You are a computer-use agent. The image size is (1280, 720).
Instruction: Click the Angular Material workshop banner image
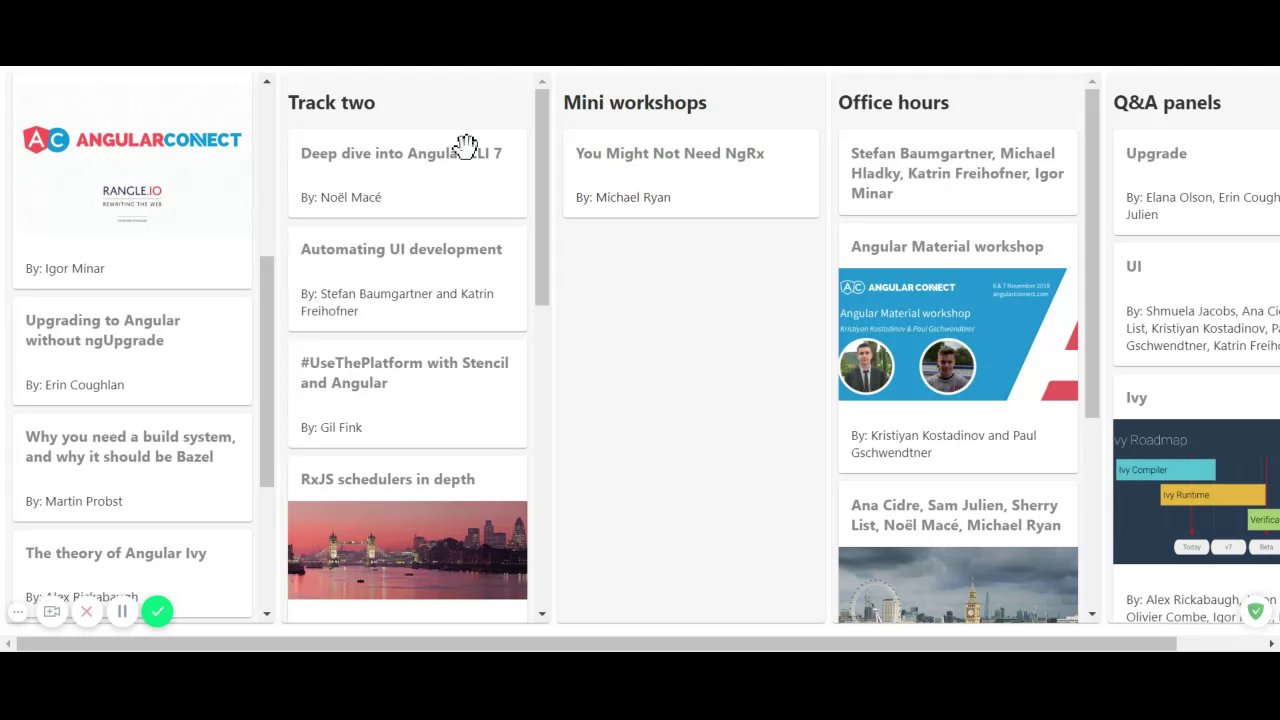click(958, 334)
